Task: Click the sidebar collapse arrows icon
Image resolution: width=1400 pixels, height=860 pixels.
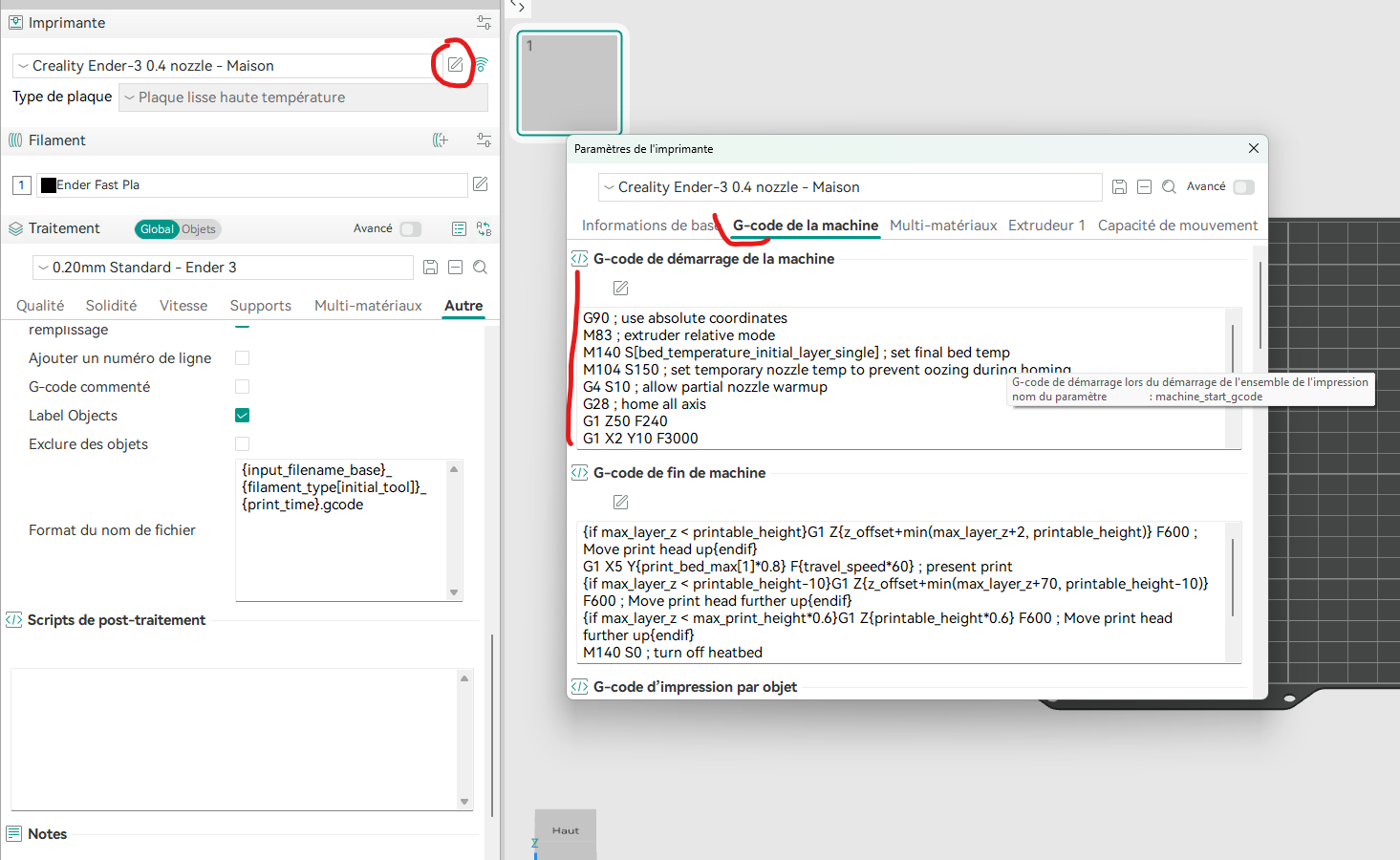Action: (x=517, y=7)
